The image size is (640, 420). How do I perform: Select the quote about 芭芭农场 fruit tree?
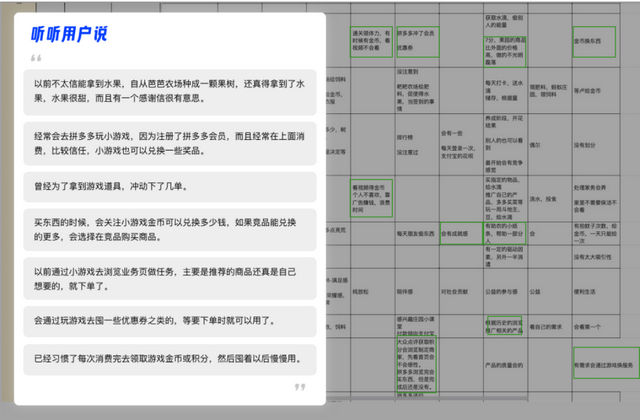click(170, 92)
